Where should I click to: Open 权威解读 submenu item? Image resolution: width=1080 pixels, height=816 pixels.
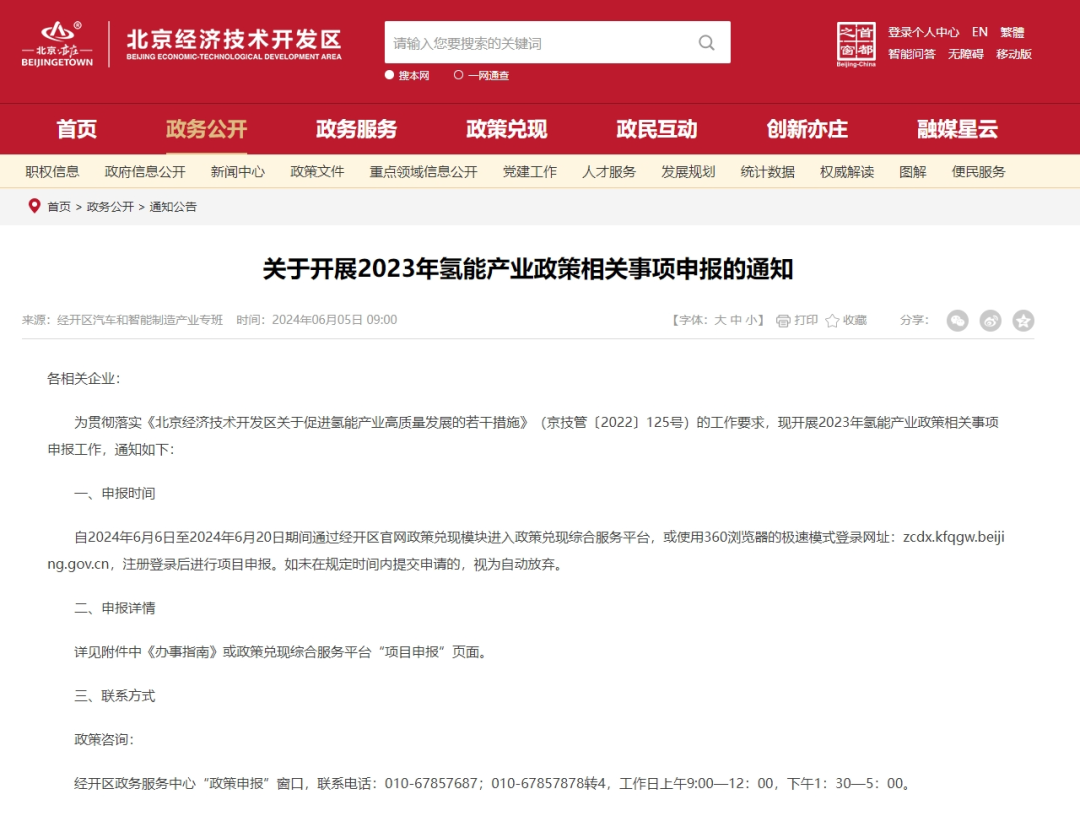tap(847, 171)
